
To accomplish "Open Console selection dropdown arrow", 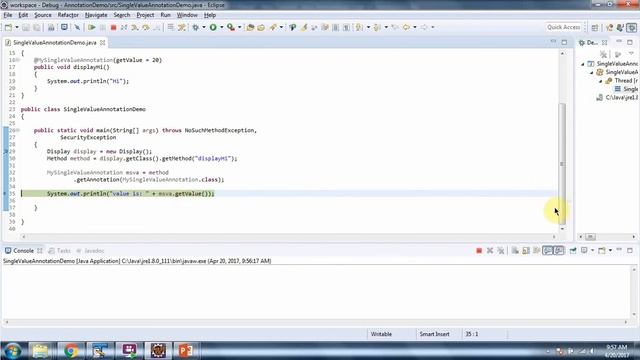I will point(592,250).
